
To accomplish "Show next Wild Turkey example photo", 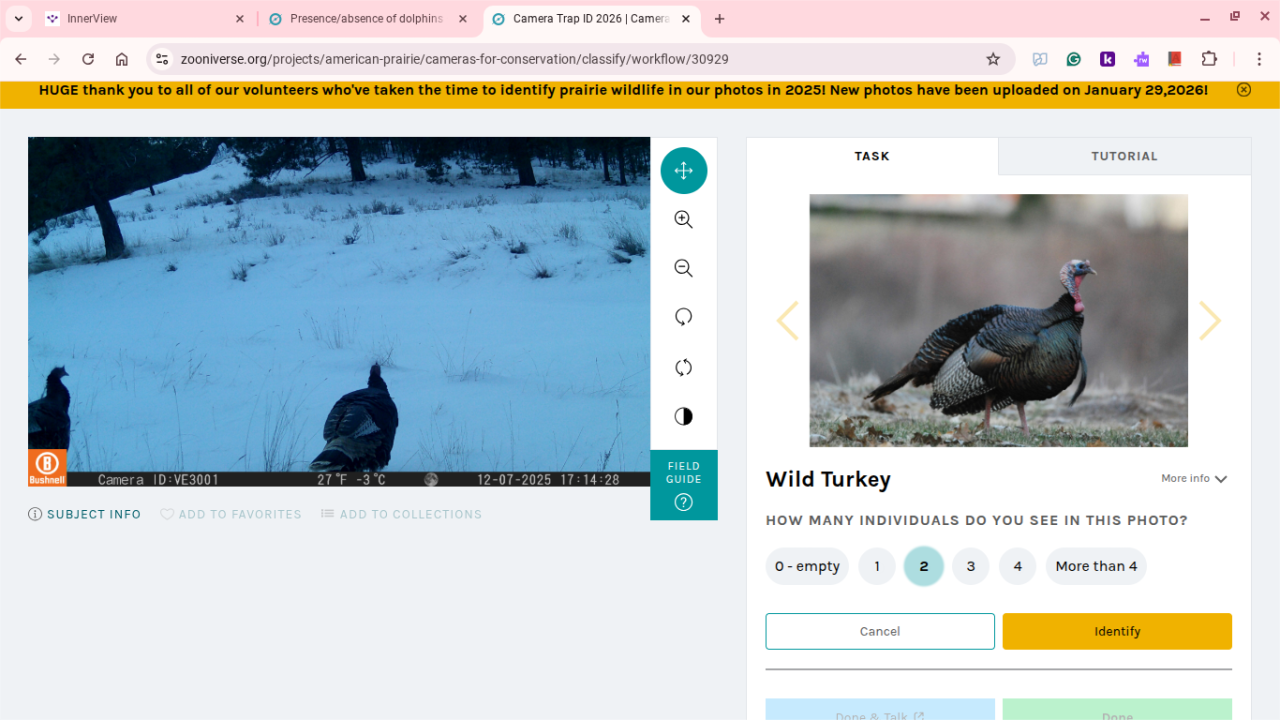I will point(1210,321).
